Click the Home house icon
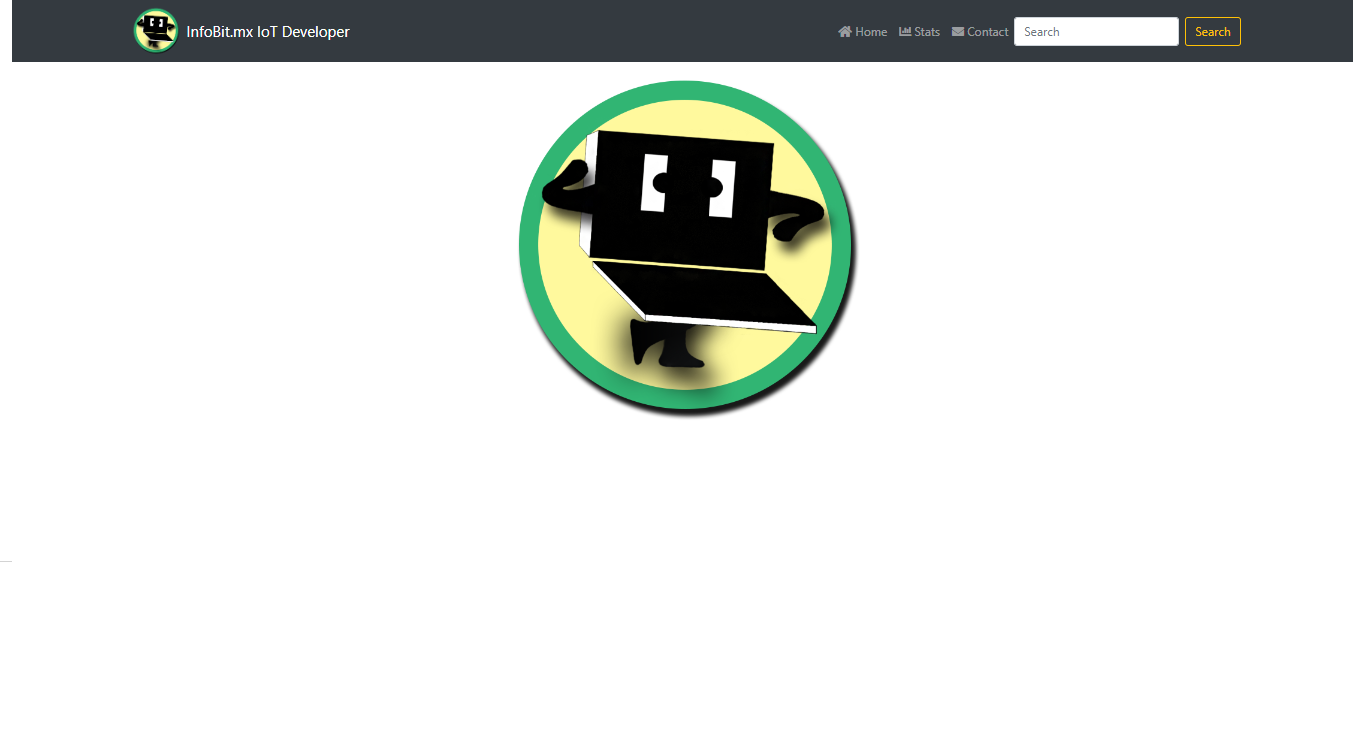The width and height of the screenshot is (1366, 744). [845, 32]
